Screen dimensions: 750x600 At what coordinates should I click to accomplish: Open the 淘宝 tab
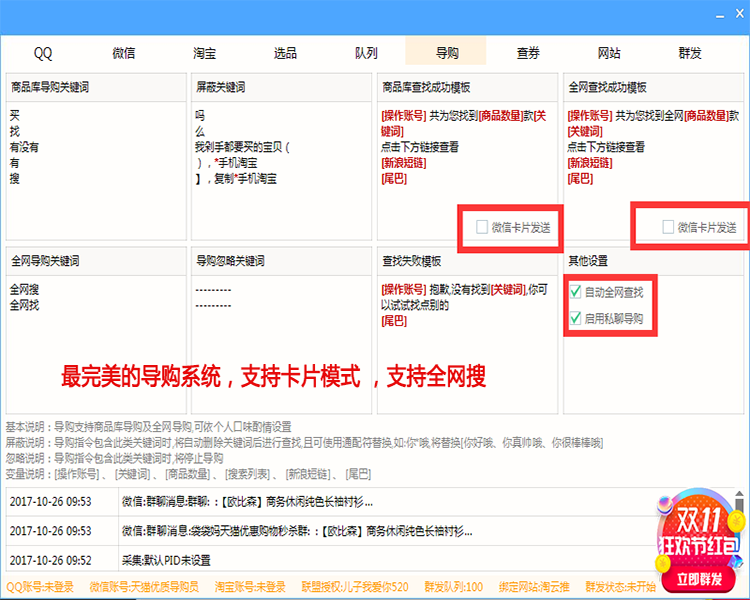tap(204, 53)
